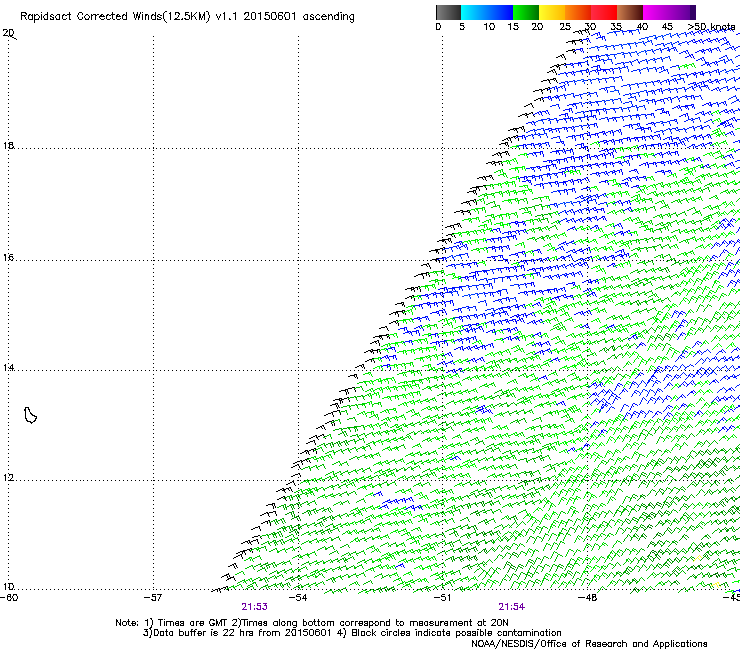740x650 pixels.
Task: Click the 'Note: 1) Times are GMT' line
Action: (311, 623)
